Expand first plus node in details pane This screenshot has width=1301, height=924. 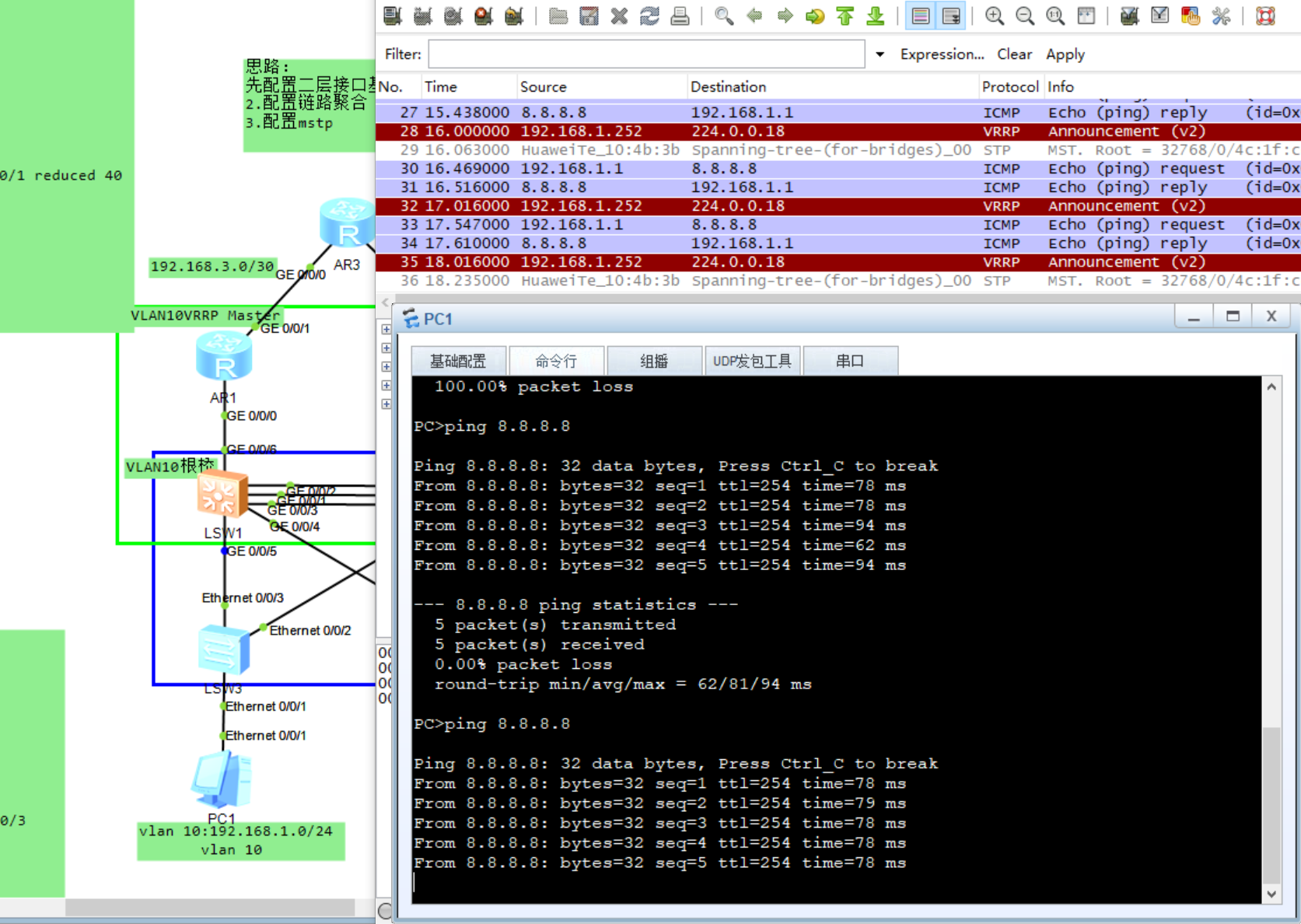pyautogui.click(x=386, y=329)
